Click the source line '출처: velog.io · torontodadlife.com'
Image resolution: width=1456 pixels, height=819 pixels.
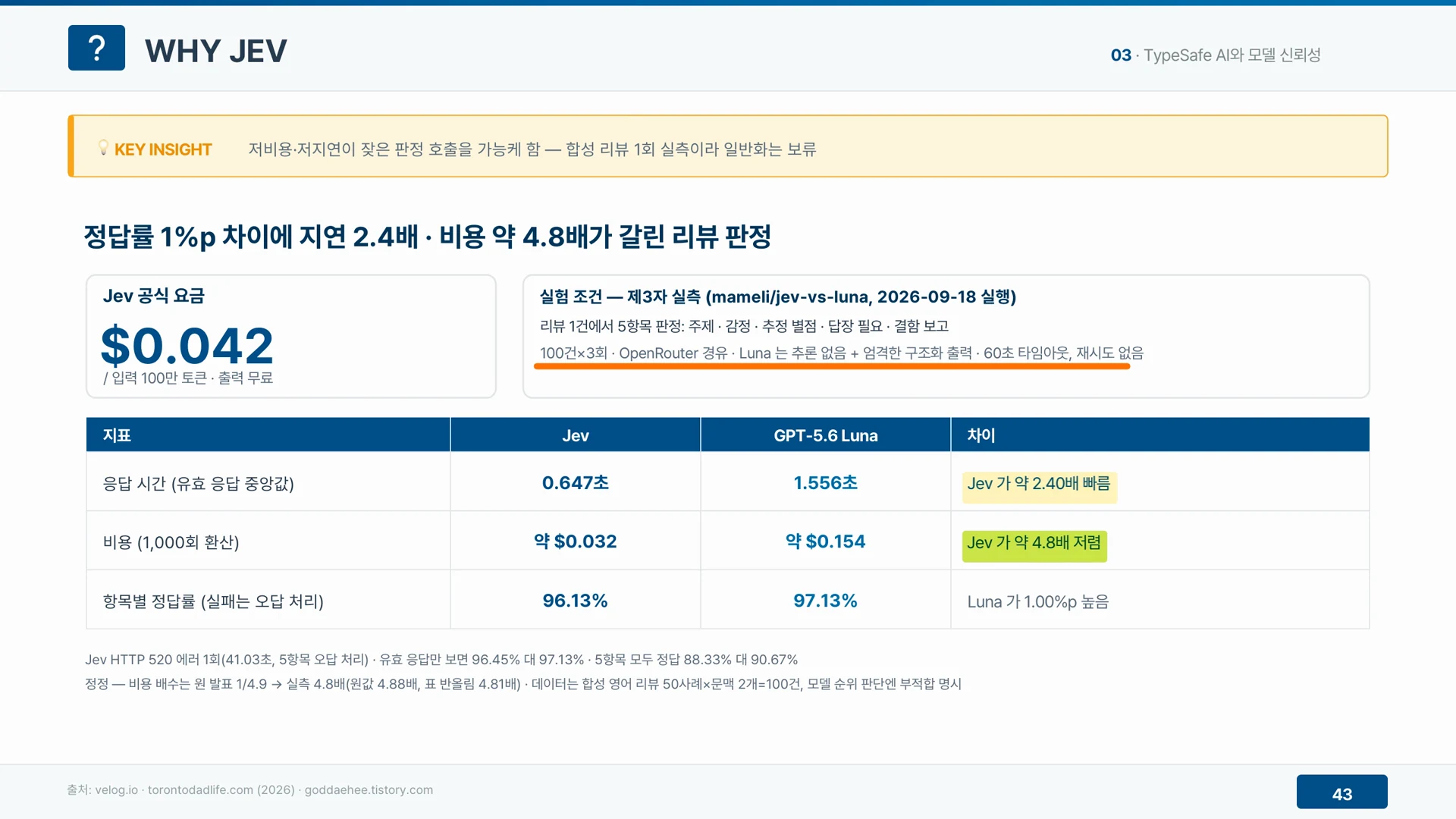pyautogui.click(x=249, y=790)
